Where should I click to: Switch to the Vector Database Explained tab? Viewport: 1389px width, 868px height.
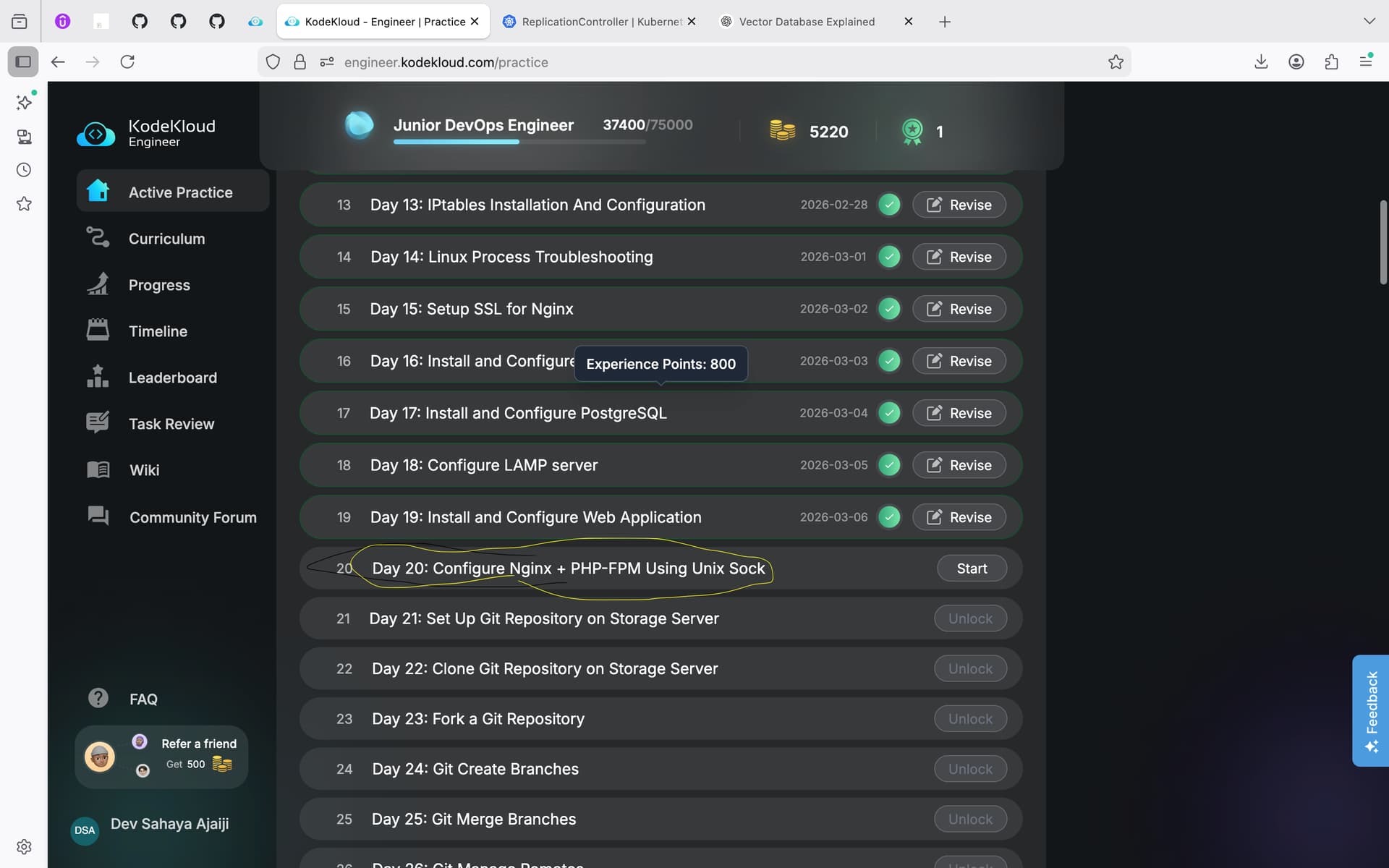806,22
